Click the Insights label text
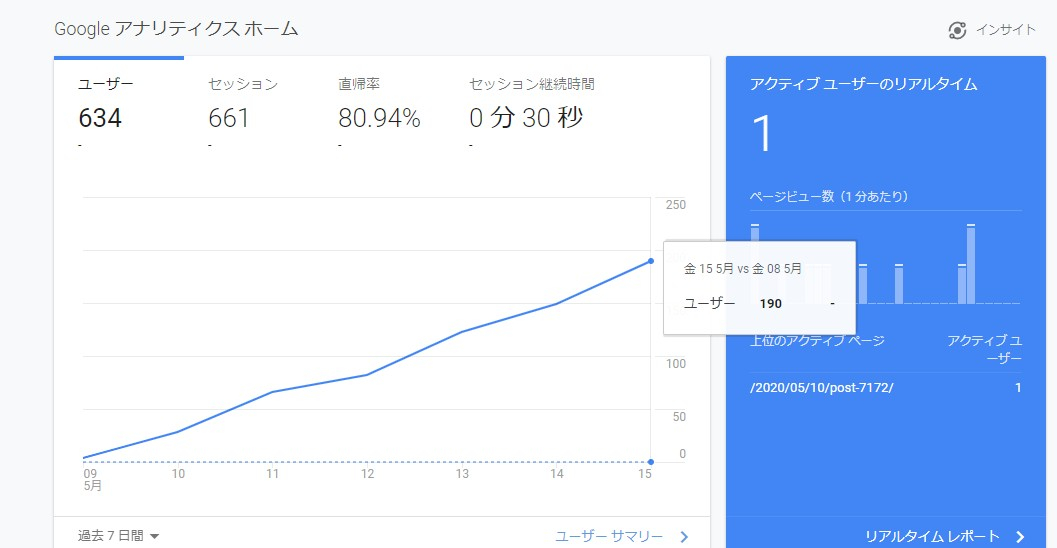This screenshot has width=1057, height=548. pyautogui.click(x=1005, y=30)
